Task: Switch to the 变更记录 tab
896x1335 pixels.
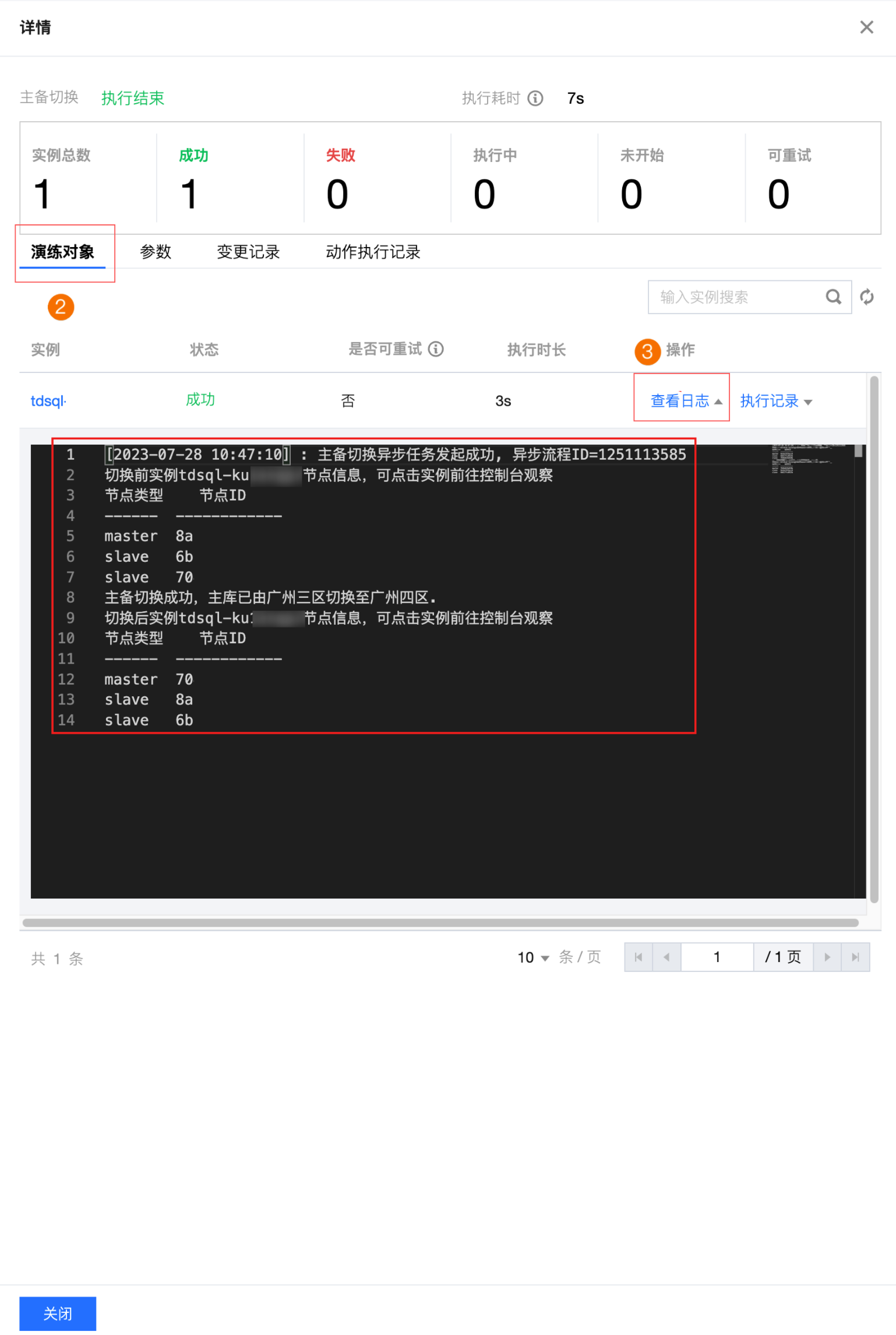Action: [248, 252]
